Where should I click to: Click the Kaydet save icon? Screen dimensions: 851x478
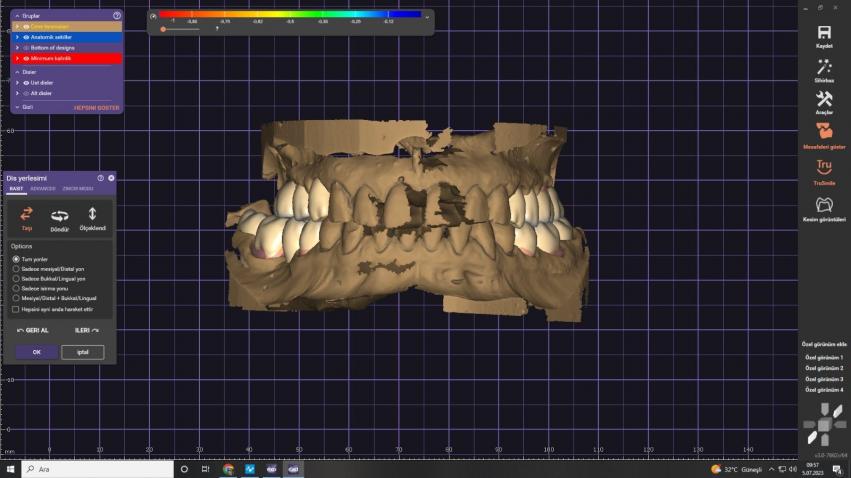824,33
